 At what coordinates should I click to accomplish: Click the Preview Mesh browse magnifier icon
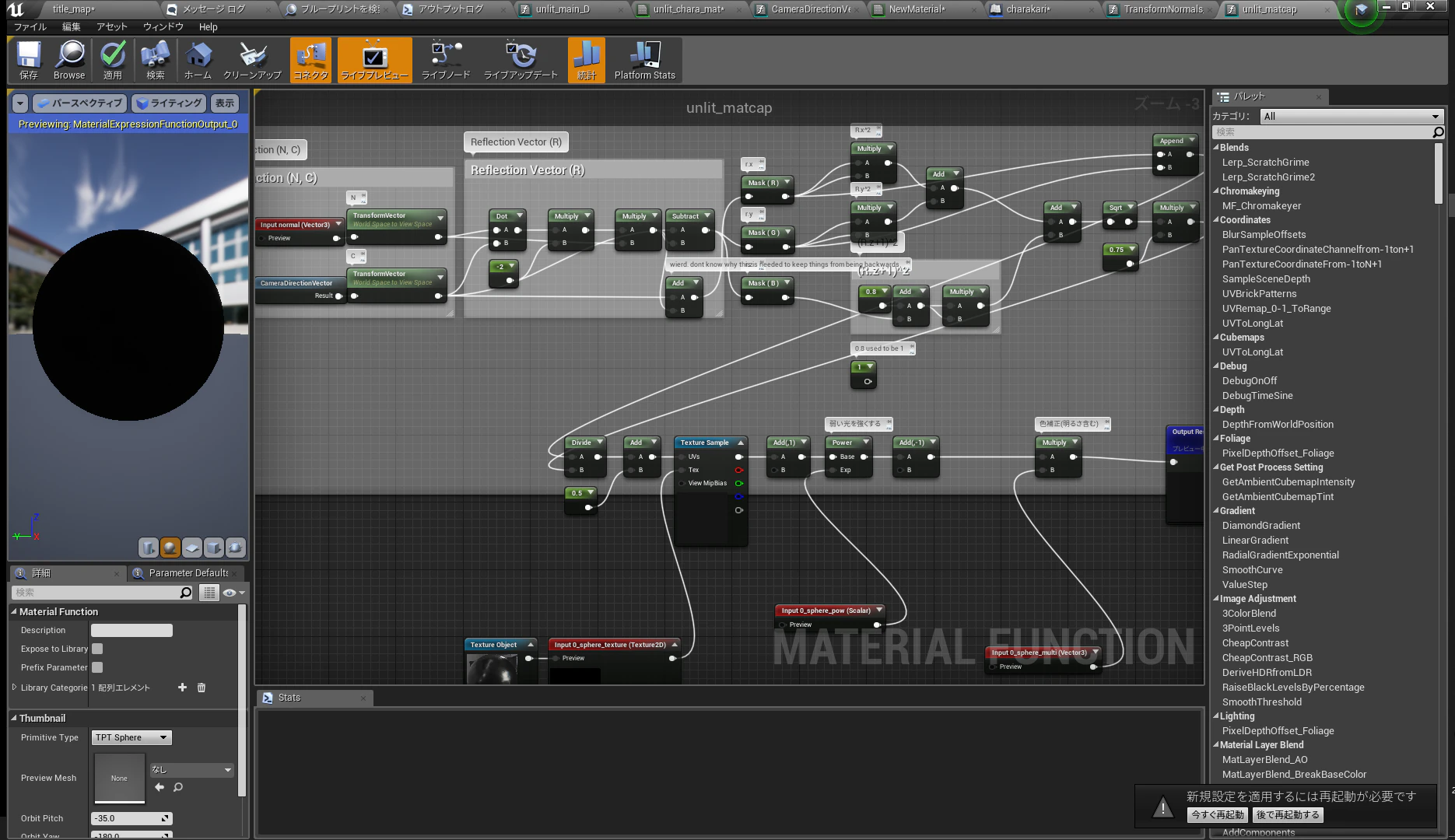click(x=178, y=787)
